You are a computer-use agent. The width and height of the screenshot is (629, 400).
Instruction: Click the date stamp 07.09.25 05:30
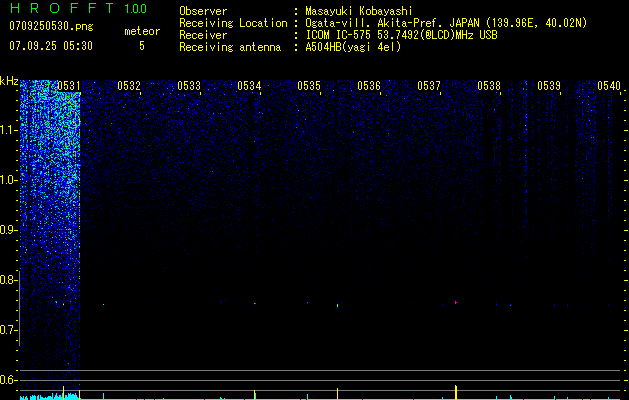[51, 46]
